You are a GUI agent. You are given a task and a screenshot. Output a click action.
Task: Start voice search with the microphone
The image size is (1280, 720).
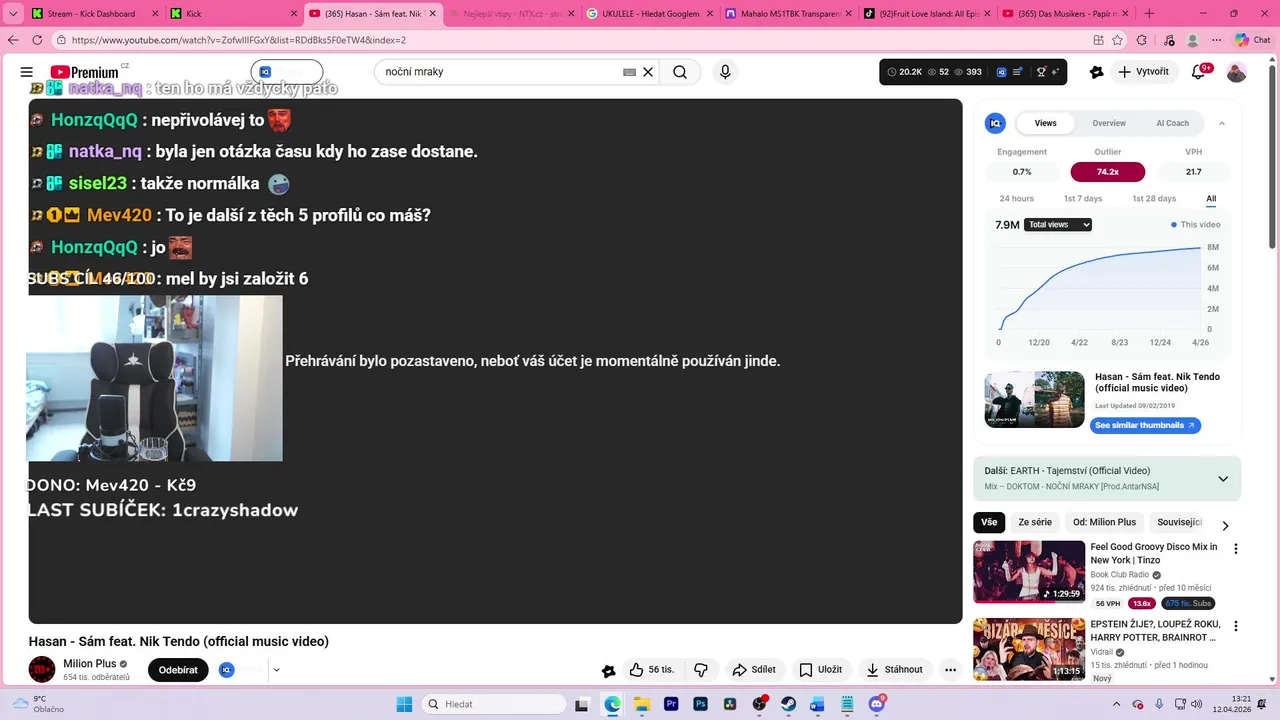click(x=725, y=72)
